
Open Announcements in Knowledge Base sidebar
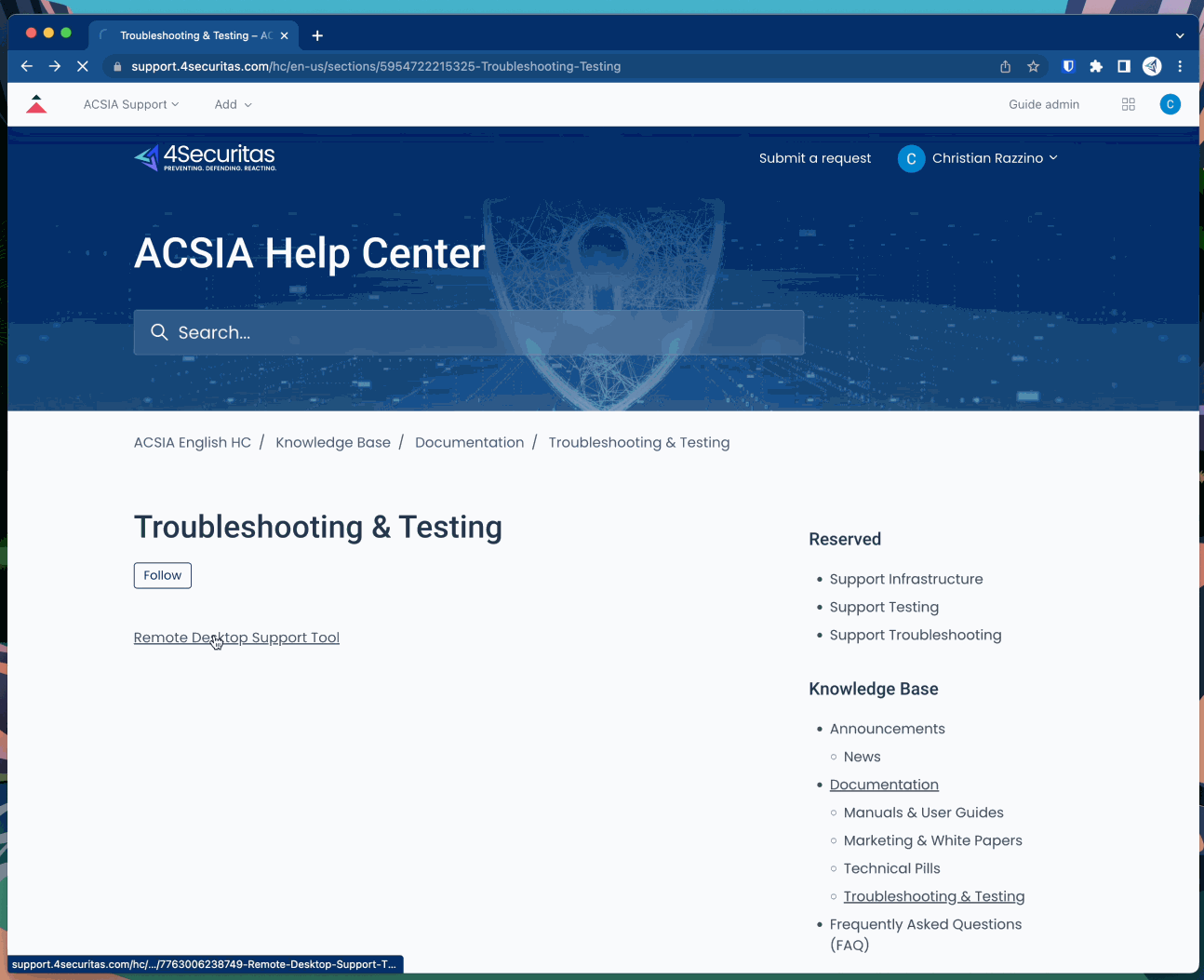click(888, 729)
